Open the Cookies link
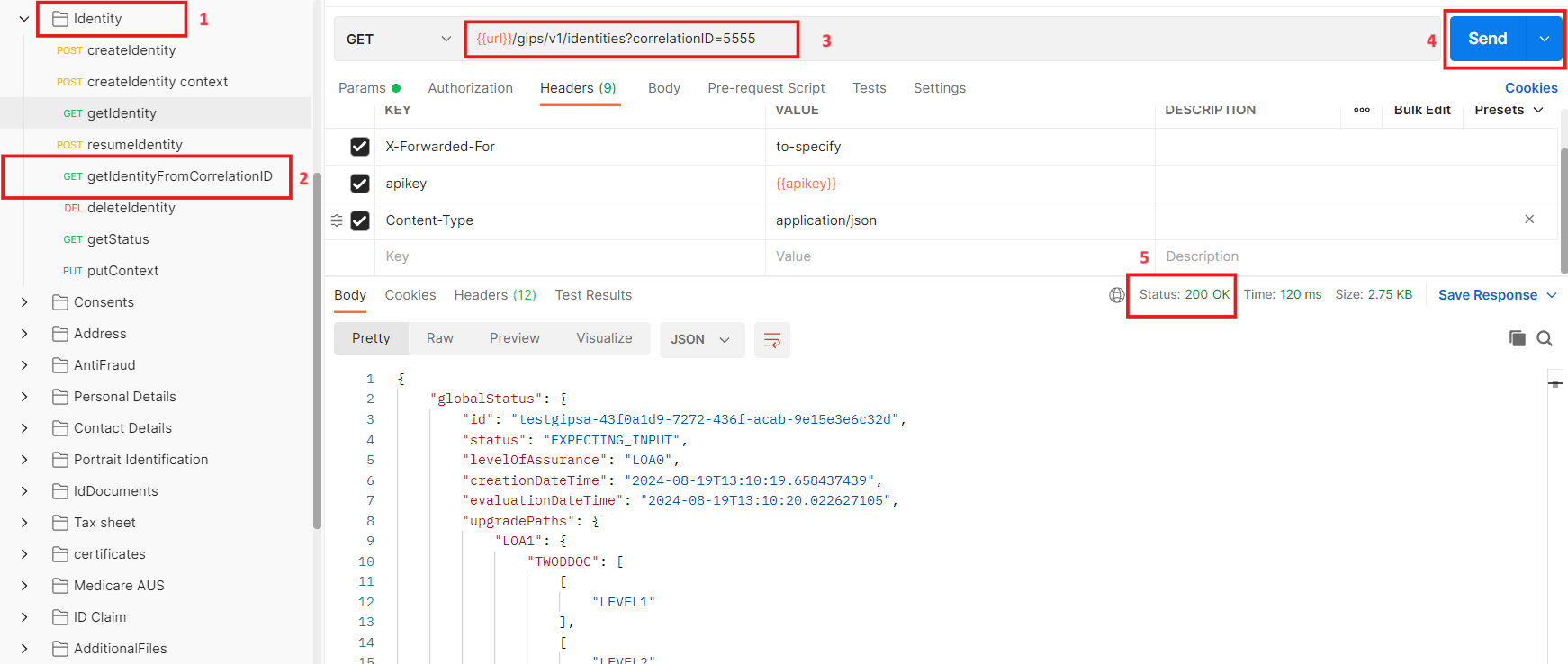Screen dimensions: 1568x664 tap(1531, 88)
